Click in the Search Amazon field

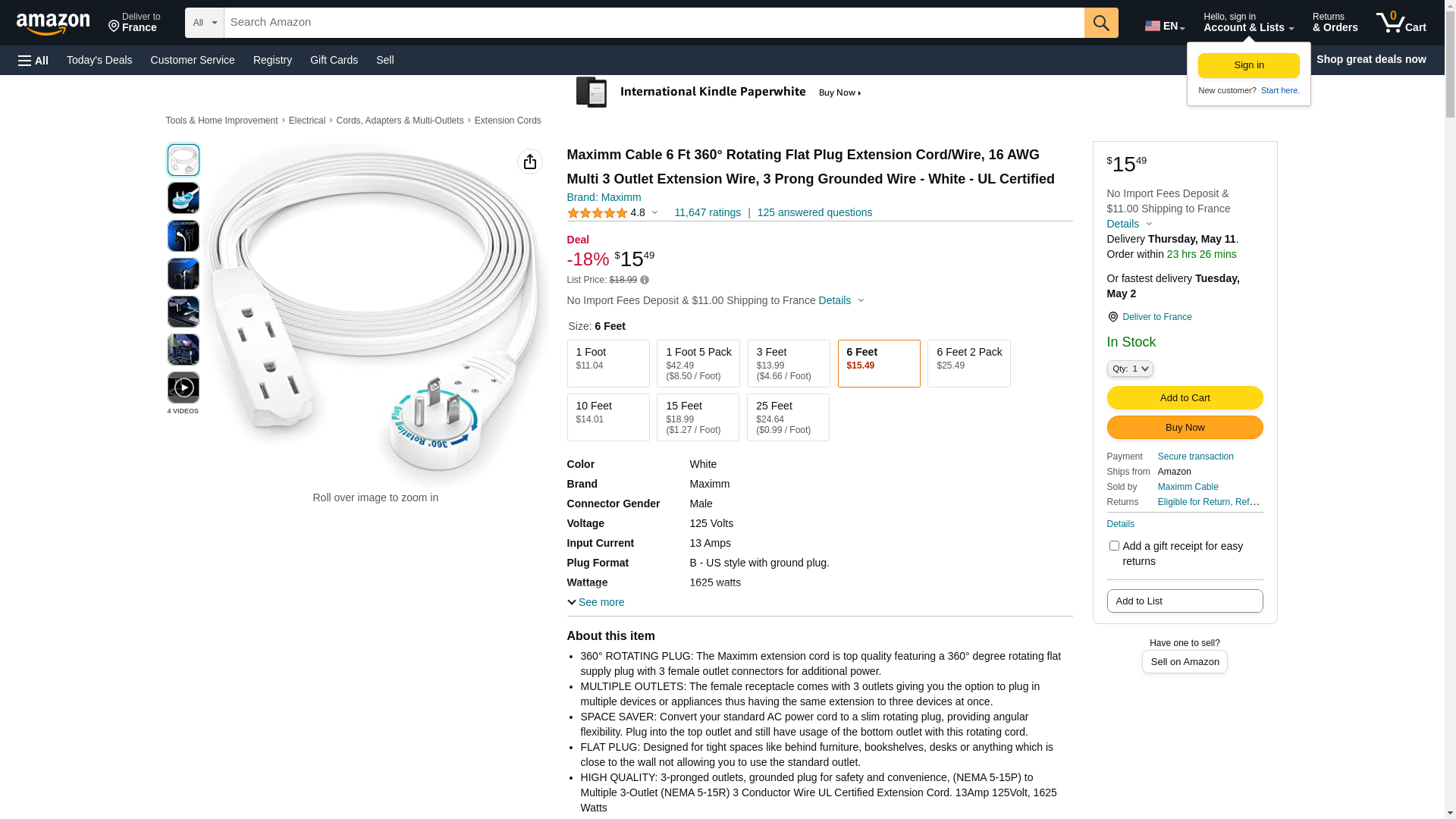point(654,23)
